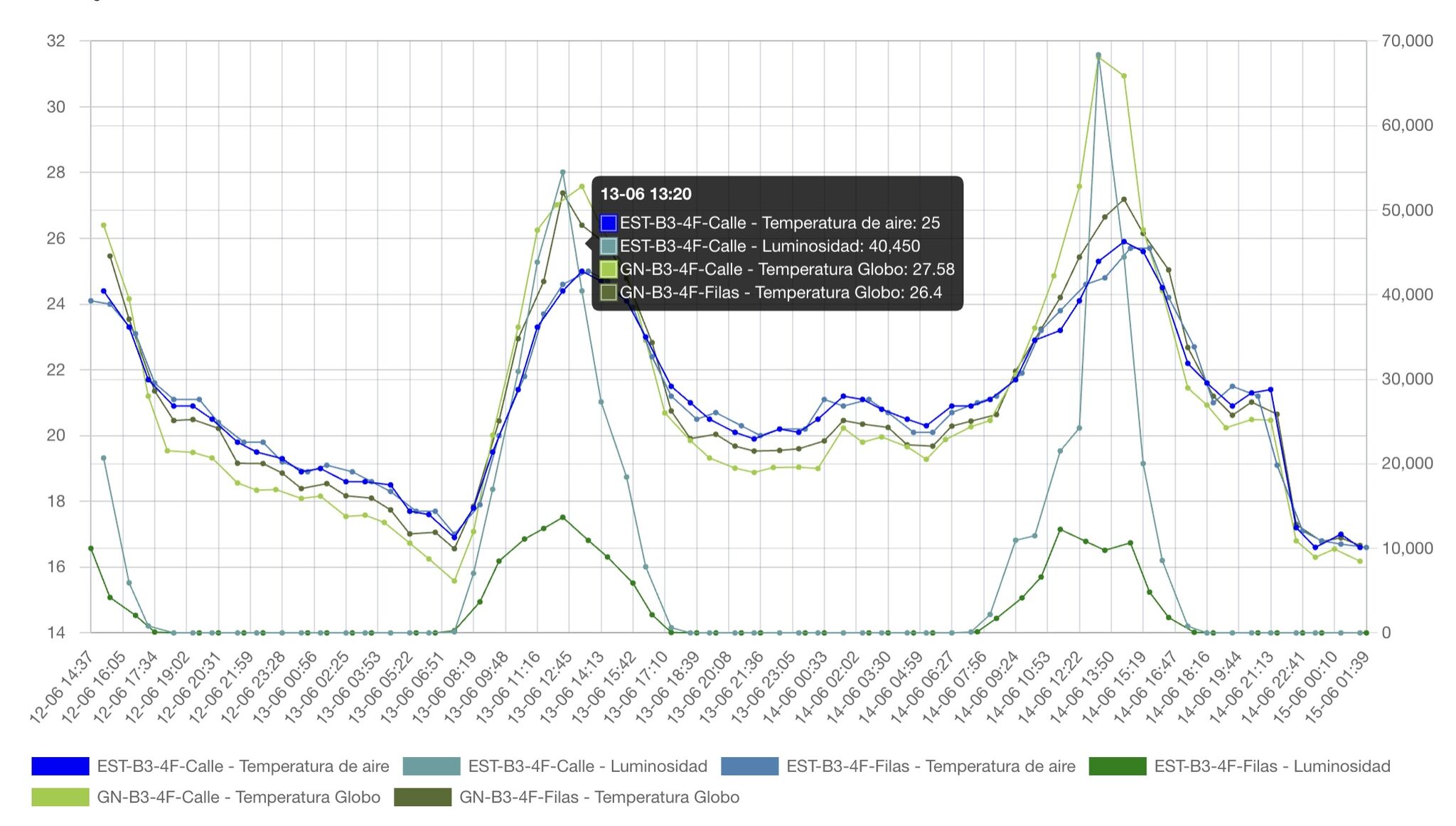1456x826 pixels.
Task: Click legend label EST-B3-4F-Calle - Luminosidad
Action: pos(588,766)
